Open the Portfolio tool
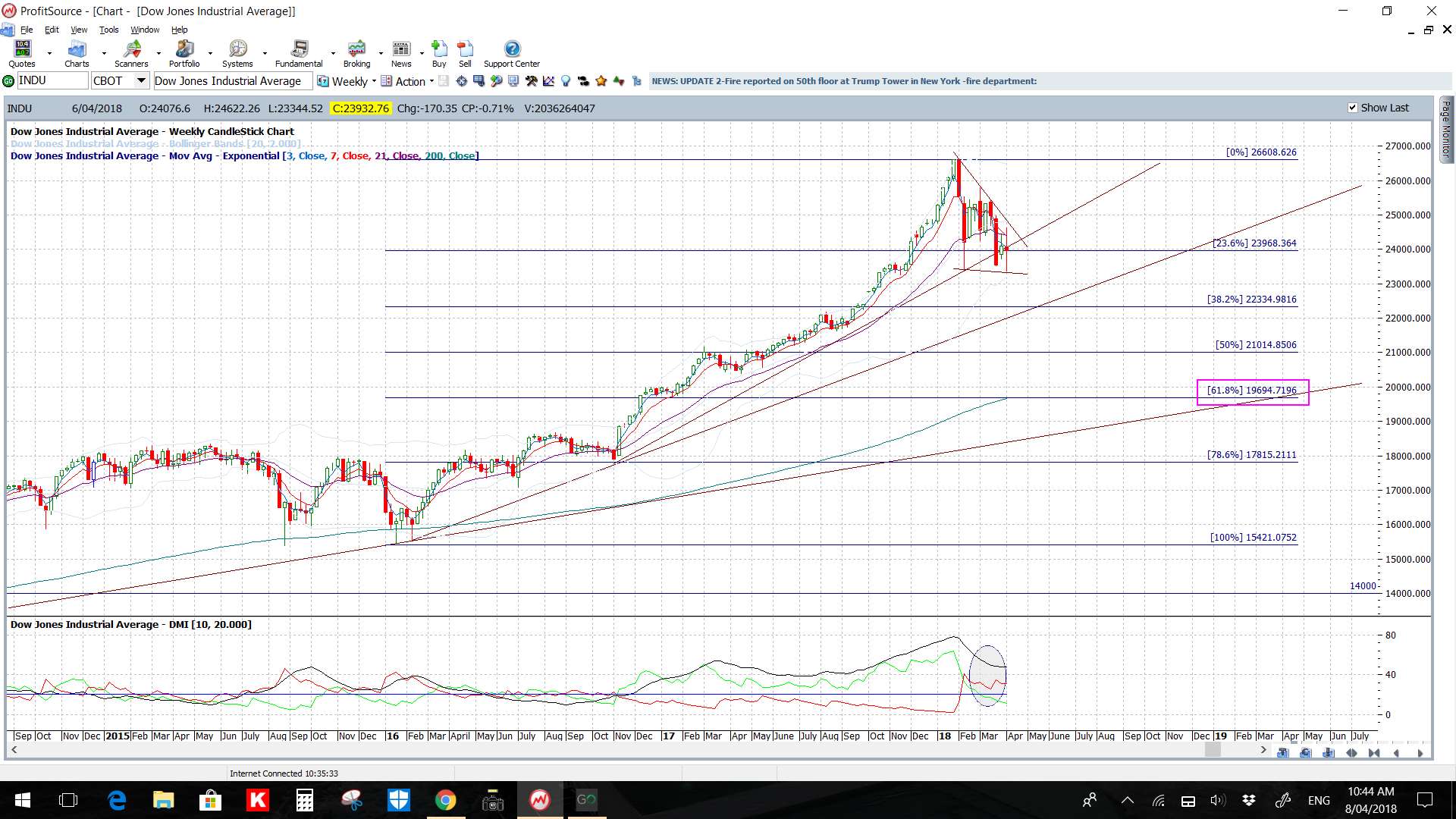The height and width of the screenshot is (819, 1456). pos(184,53)
